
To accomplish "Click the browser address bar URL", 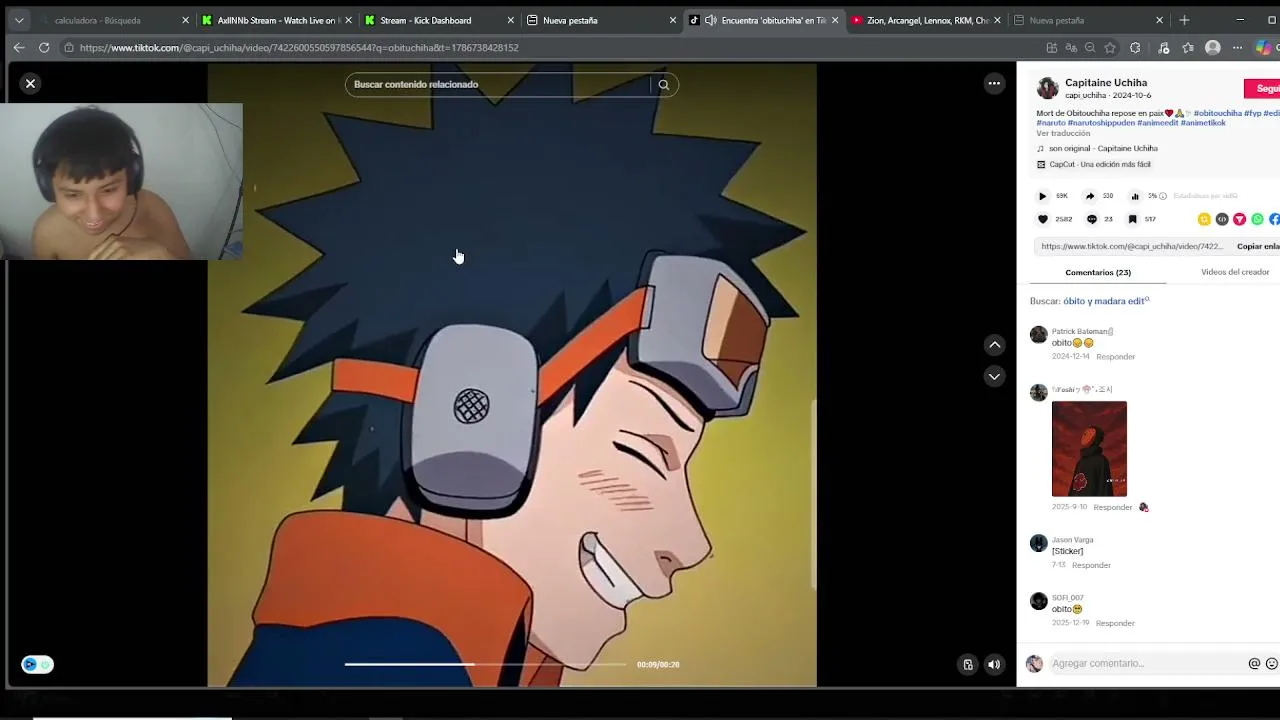I will pos(299,48).
